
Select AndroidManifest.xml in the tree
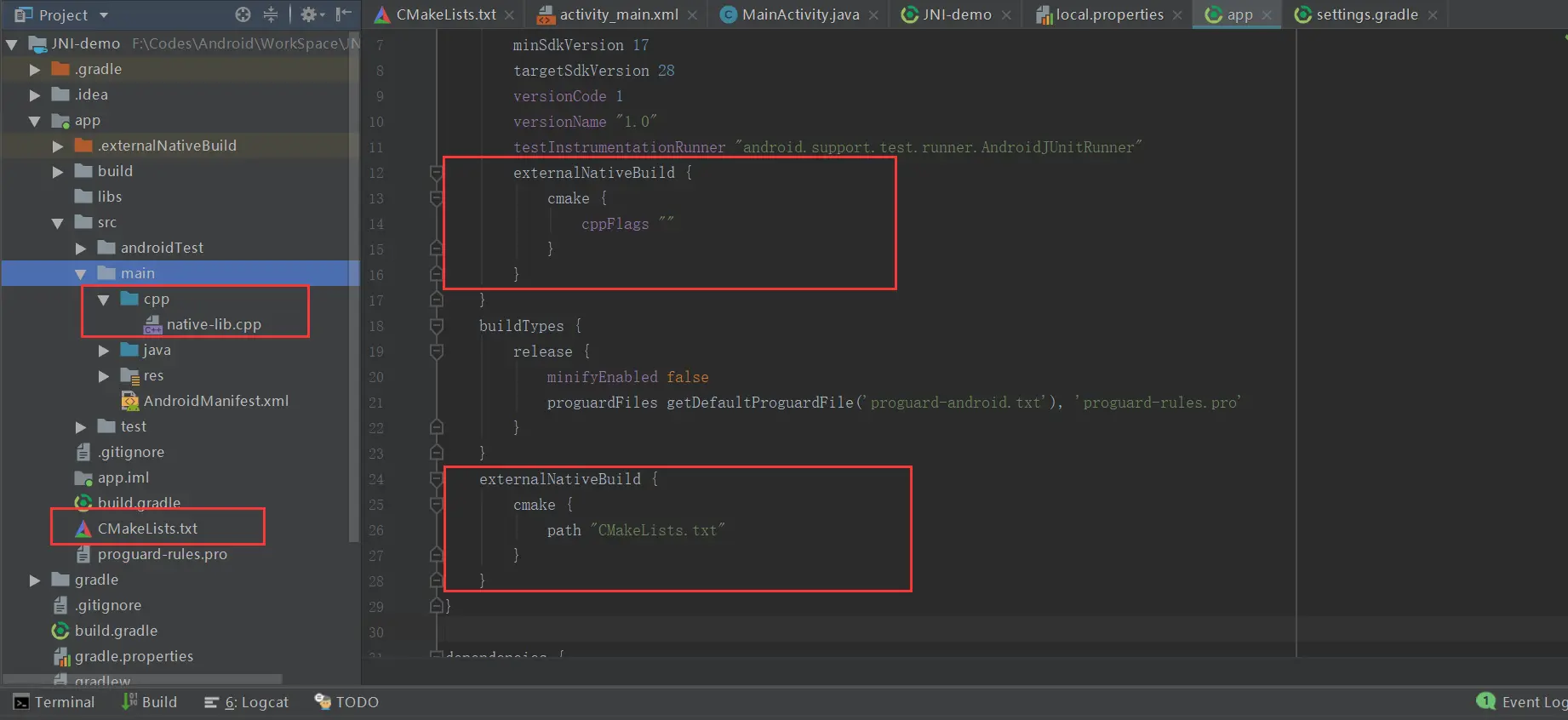(216, 401)
